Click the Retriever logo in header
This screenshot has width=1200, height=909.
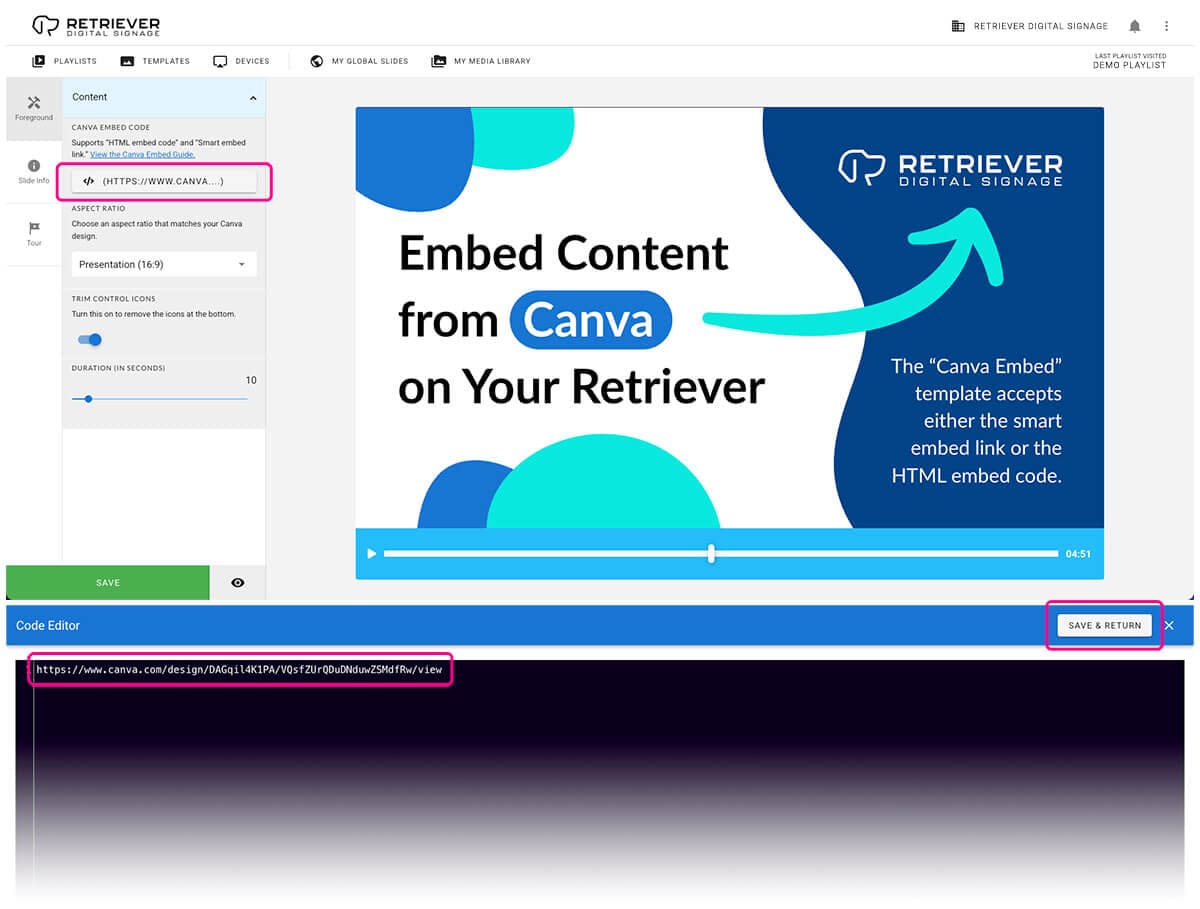tap(95, 26)
